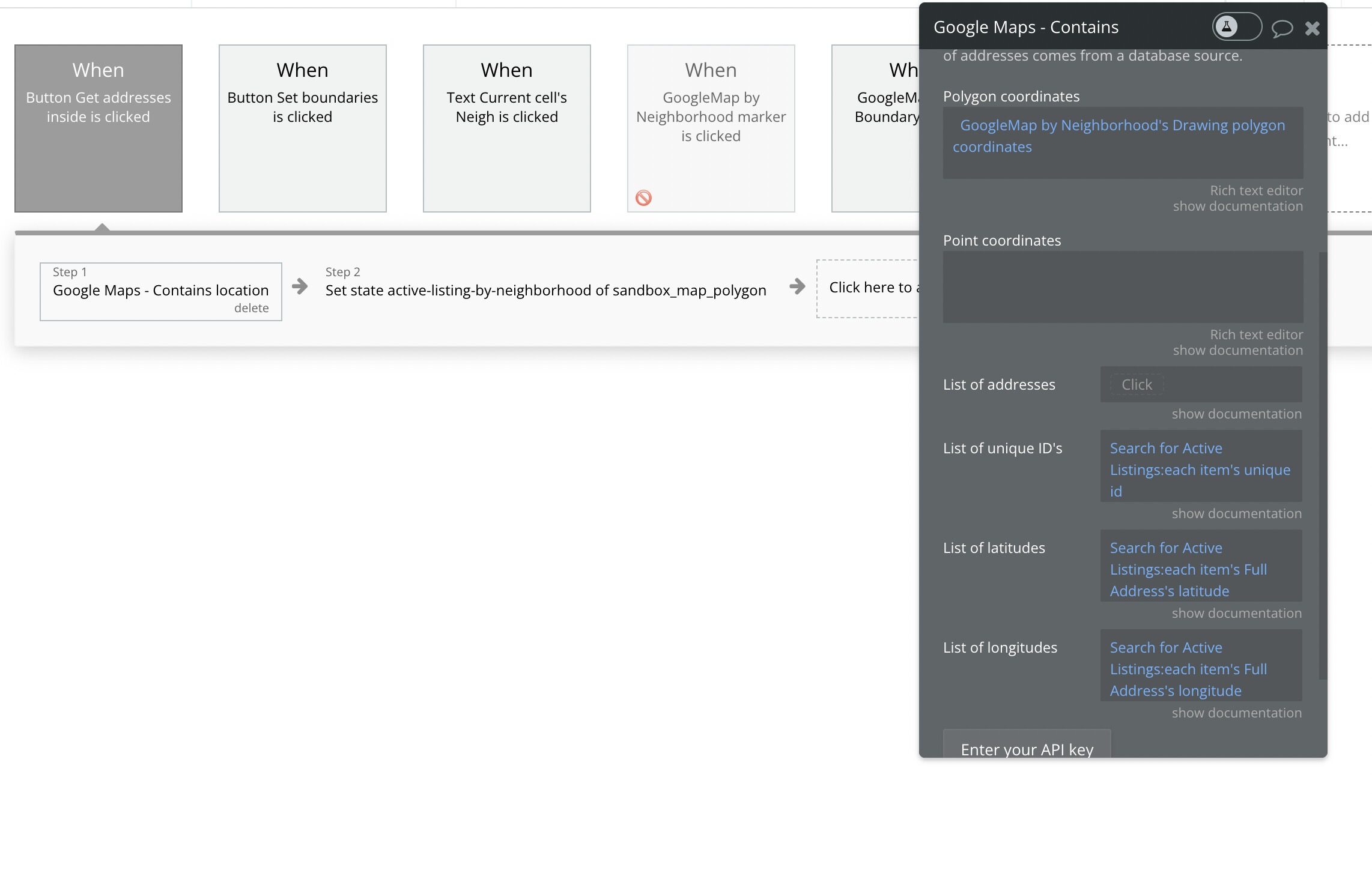
Task: Select the 'Button Get addresses inside is clicked' event
Action: (x=99, y=128)
